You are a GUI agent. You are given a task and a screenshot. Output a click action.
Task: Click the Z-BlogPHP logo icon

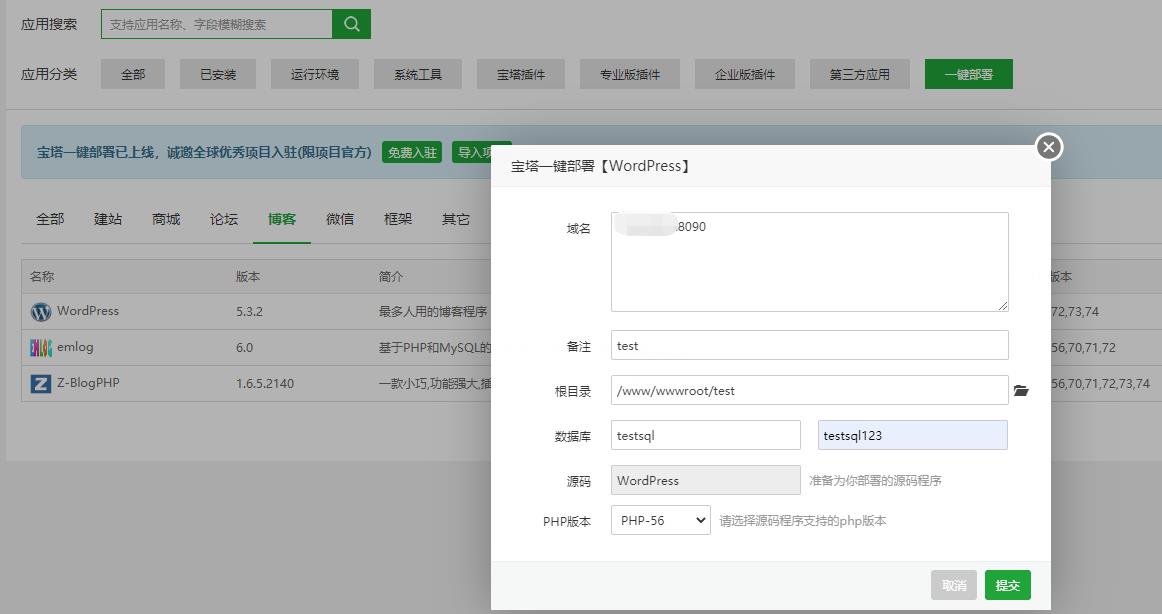41,384
